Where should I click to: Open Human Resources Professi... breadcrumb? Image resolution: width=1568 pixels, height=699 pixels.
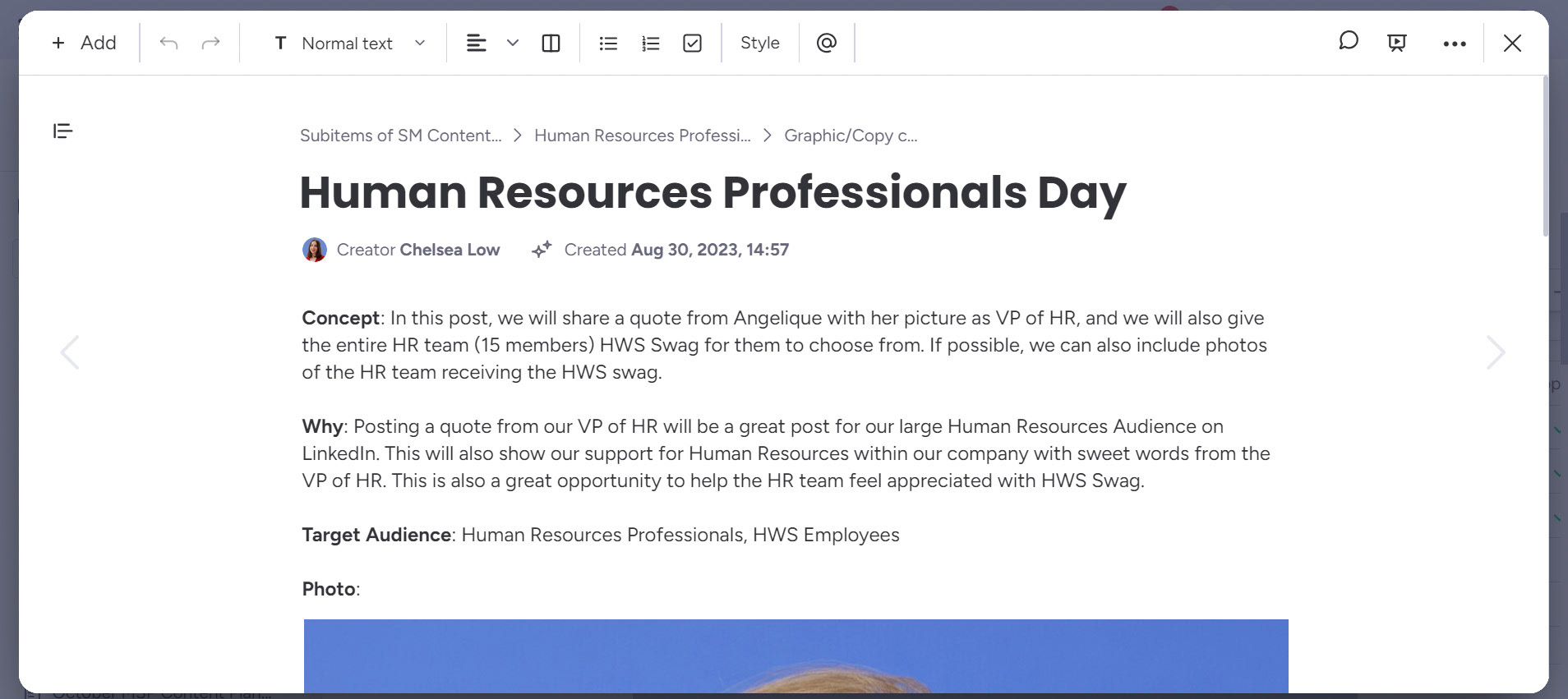(643, 136)
